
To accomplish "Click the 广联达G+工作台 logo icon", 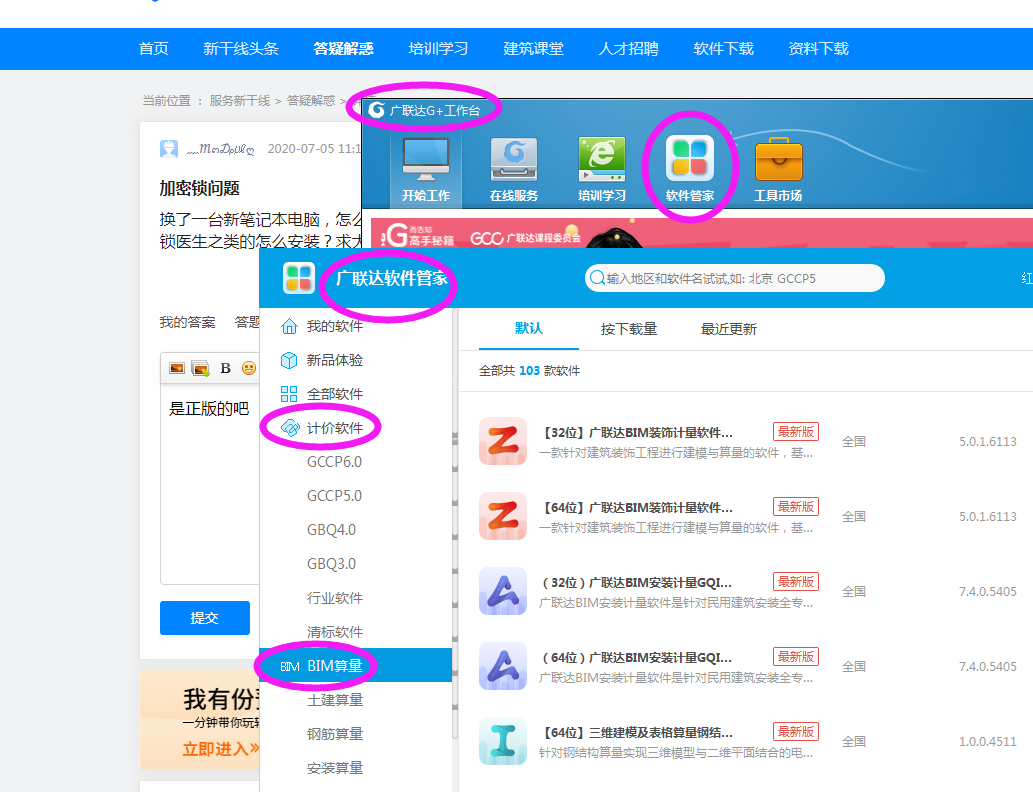I will coord(376,109).
